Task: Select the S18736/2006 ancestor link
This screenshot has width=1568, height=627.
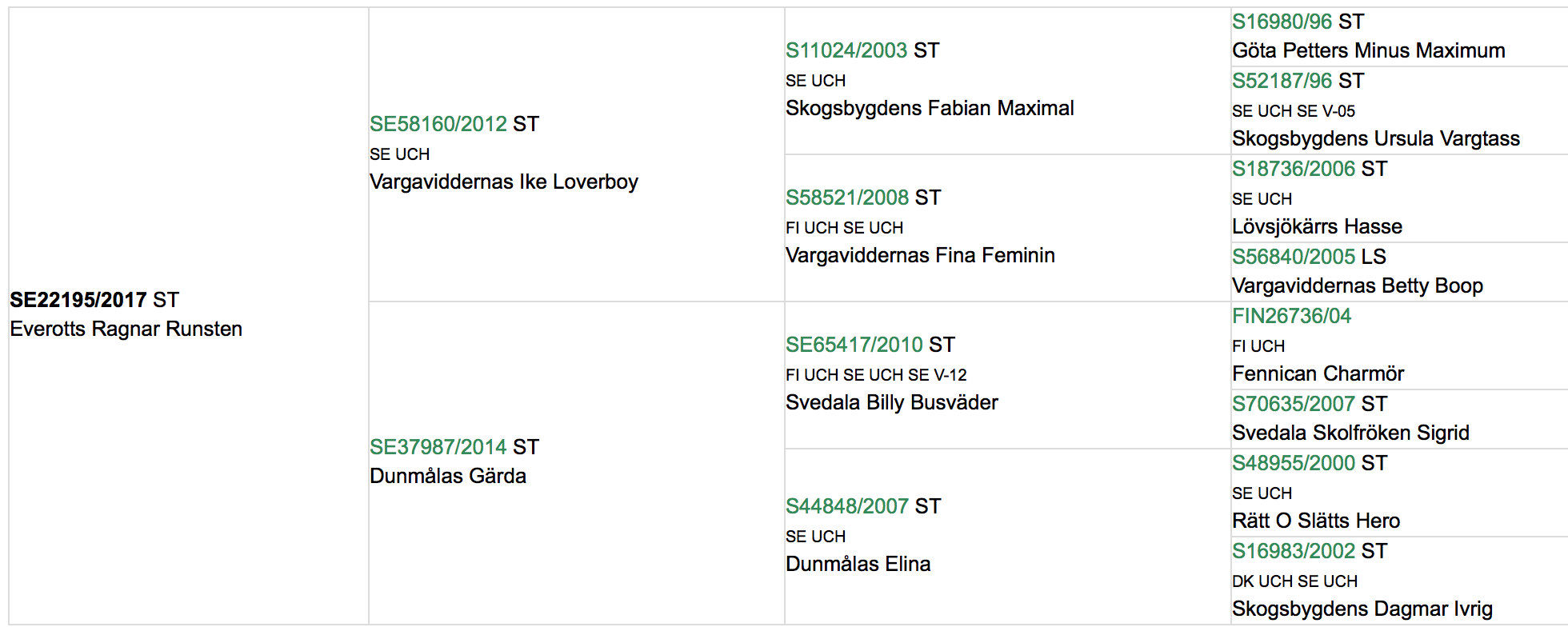Action: tap(1294, 169)
